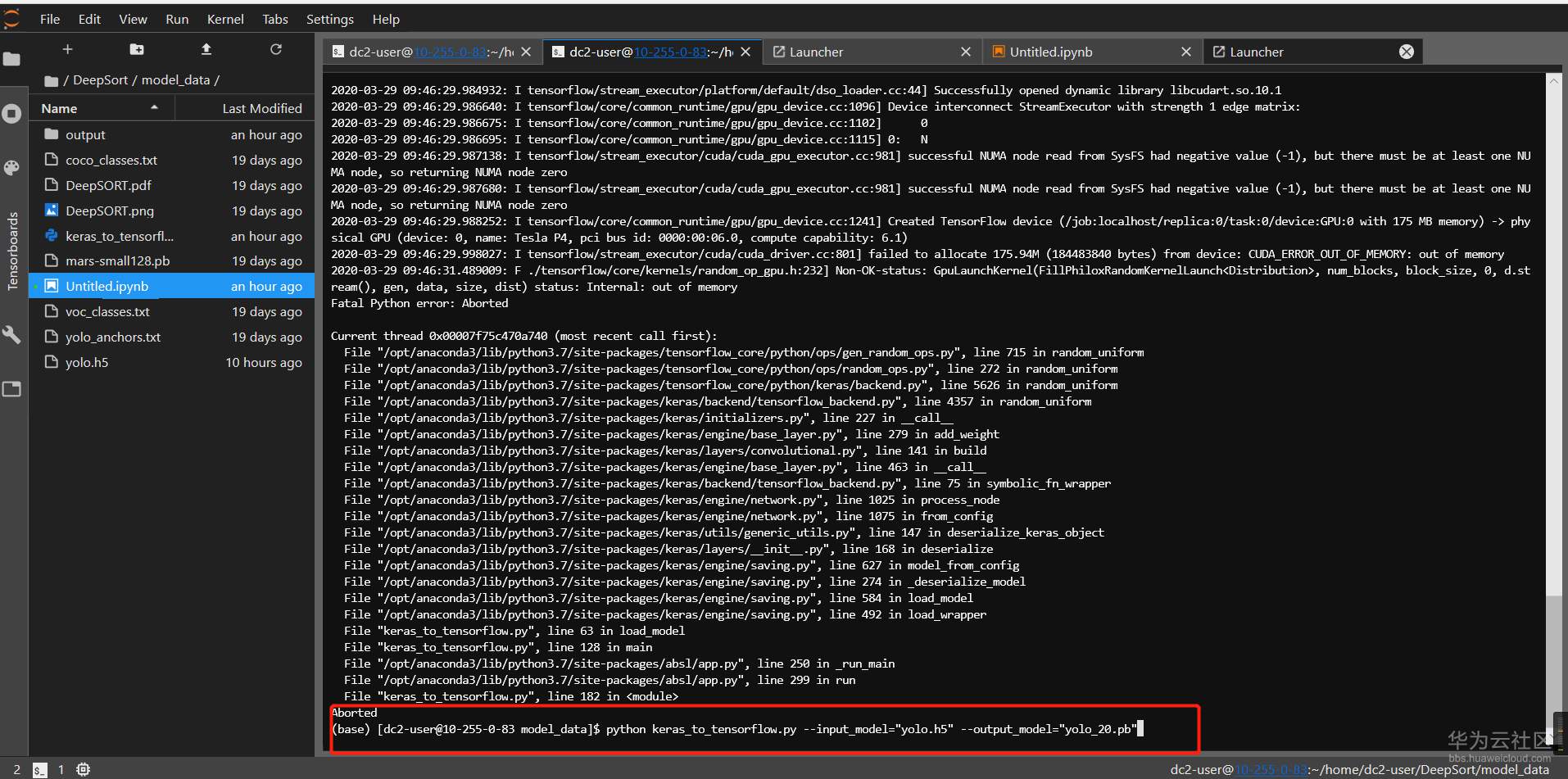1568x779 pixels.
Task: Click the root folder breadcrumb icon
Action: pos(52,80)
